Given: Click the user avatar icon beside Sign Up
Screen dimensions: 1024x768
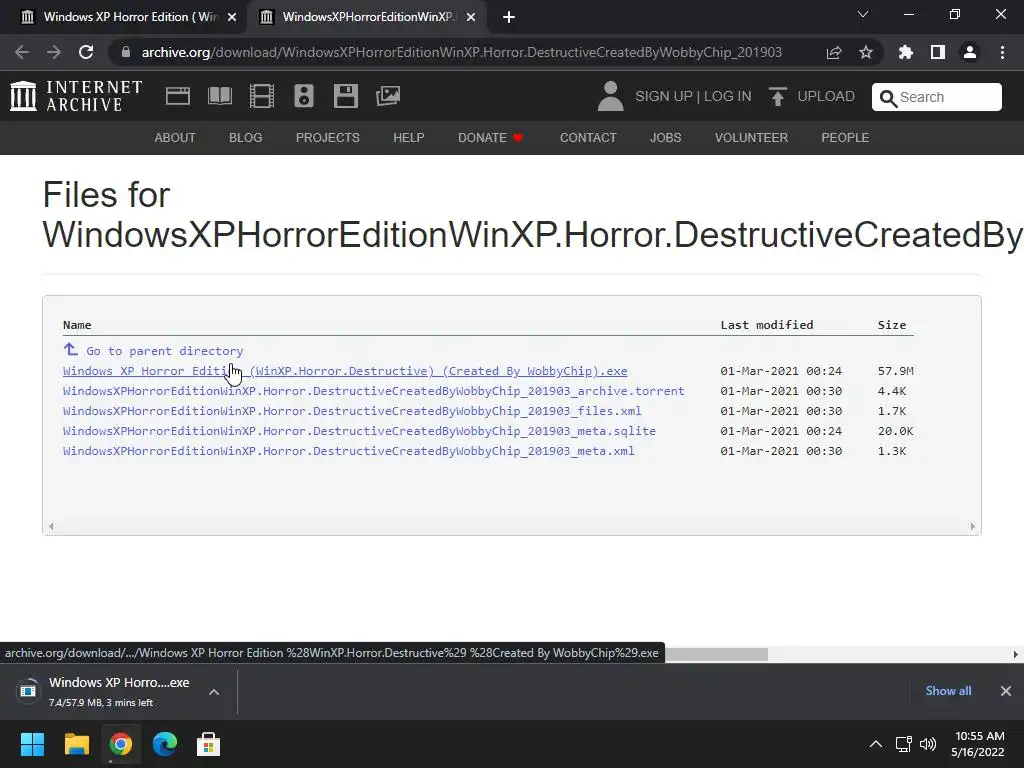Looking at the screenshot, I should point(611,96).
